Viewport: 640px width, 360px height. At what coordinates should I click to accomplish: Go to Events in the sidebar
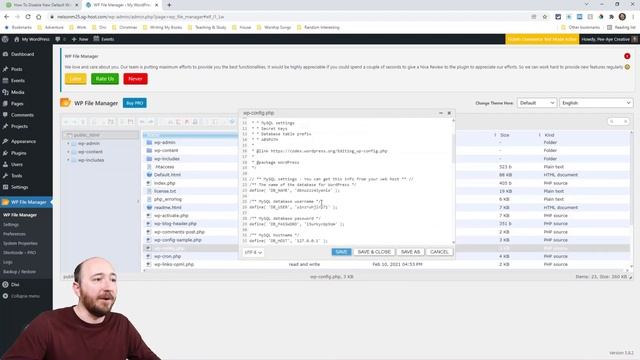pos(18,80)
